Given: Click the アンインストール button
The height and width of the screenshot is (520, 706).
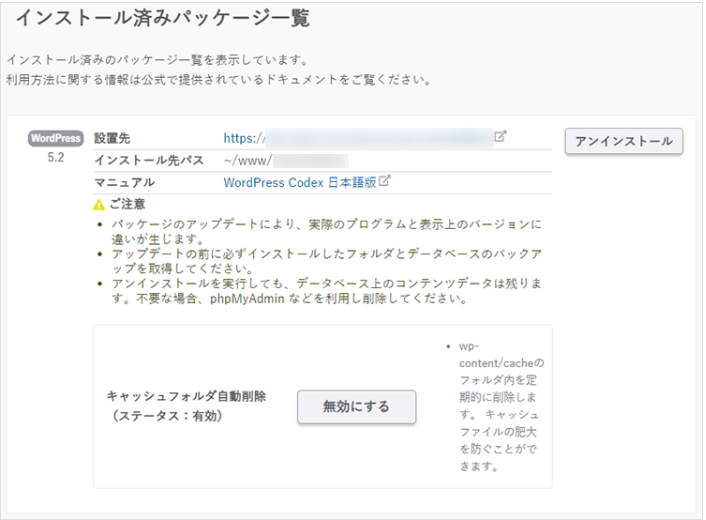Looking at the screenshot, I should click(624, 141).
